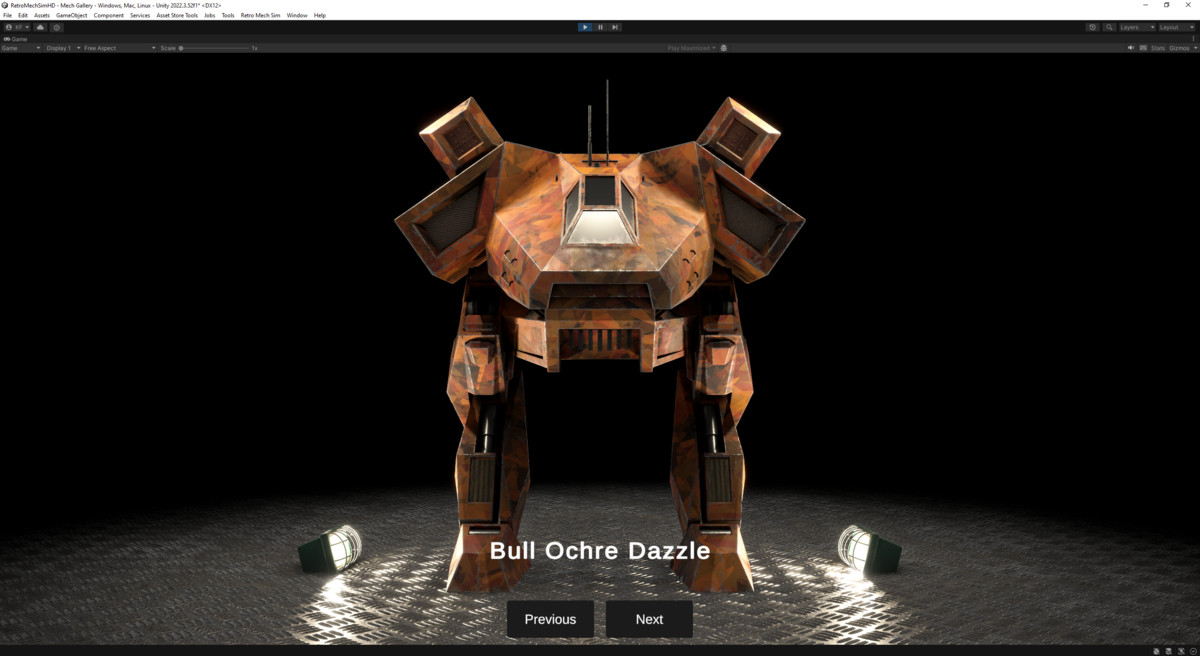Screen dimensions: 1200x656
Task: Open the Play Maximized dropdown
Action: click(692, 48)
